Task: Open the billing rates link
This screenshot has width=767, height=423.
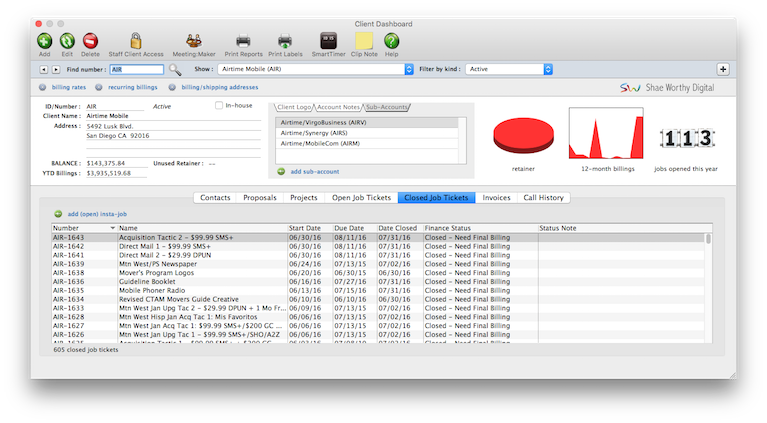Action: pos(68,88)
